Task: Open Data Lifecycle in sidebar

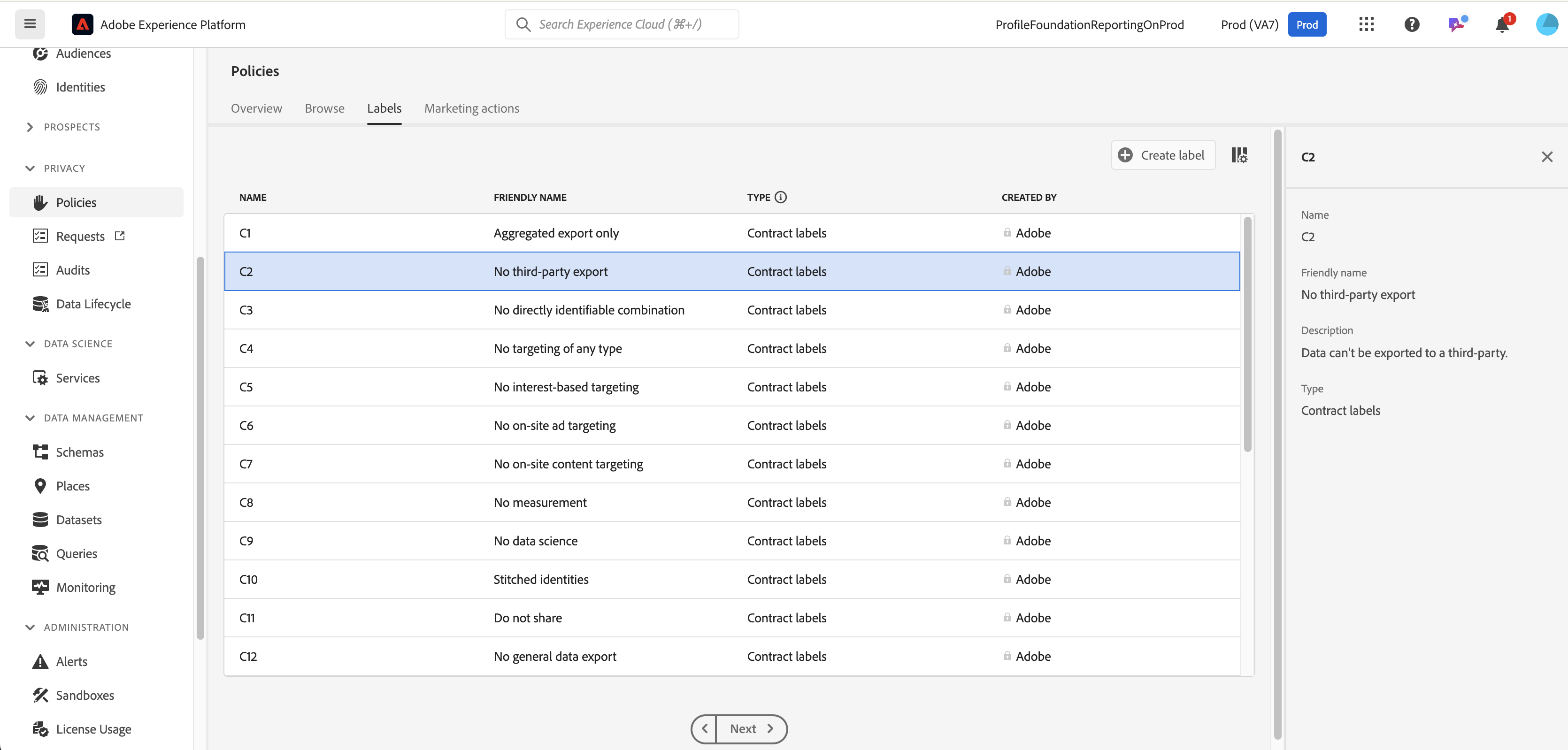Action: [x=93, y=304]
